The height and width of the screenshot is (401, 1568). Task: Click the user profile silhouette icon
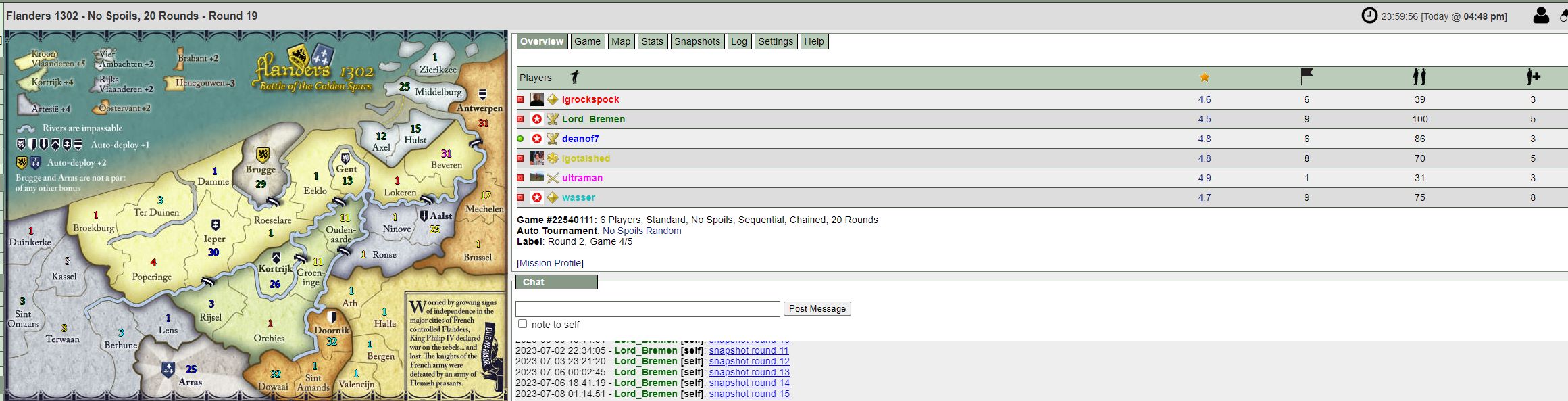click(x=1540, y=16)
